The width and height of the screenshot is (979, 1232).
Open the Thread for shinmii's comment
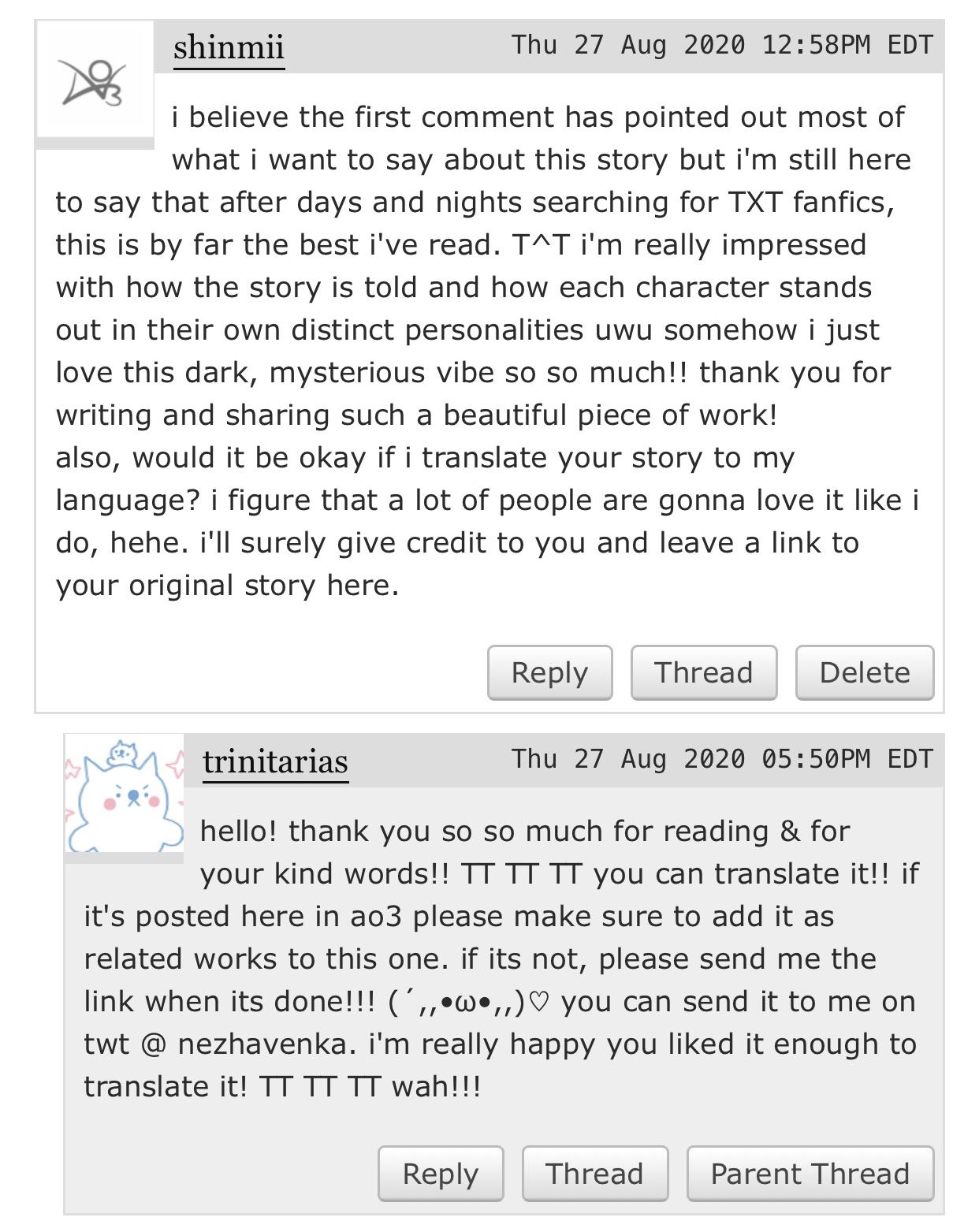pos(704,672)
